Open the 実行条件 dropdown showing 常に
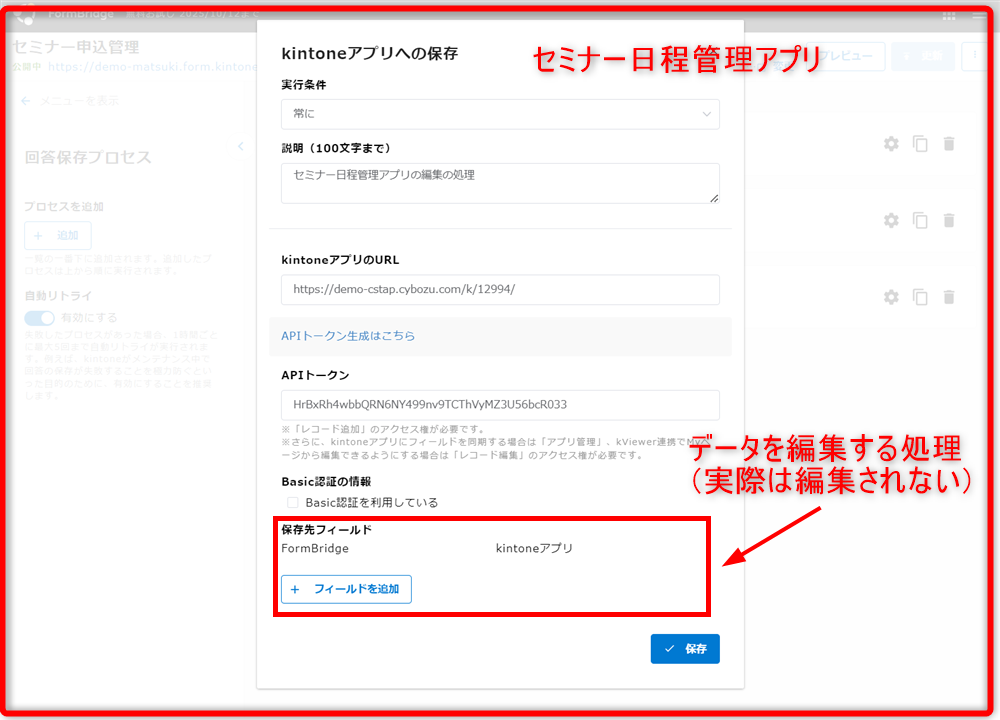This screenshot has height=720, width=1000. click(500, 114)
